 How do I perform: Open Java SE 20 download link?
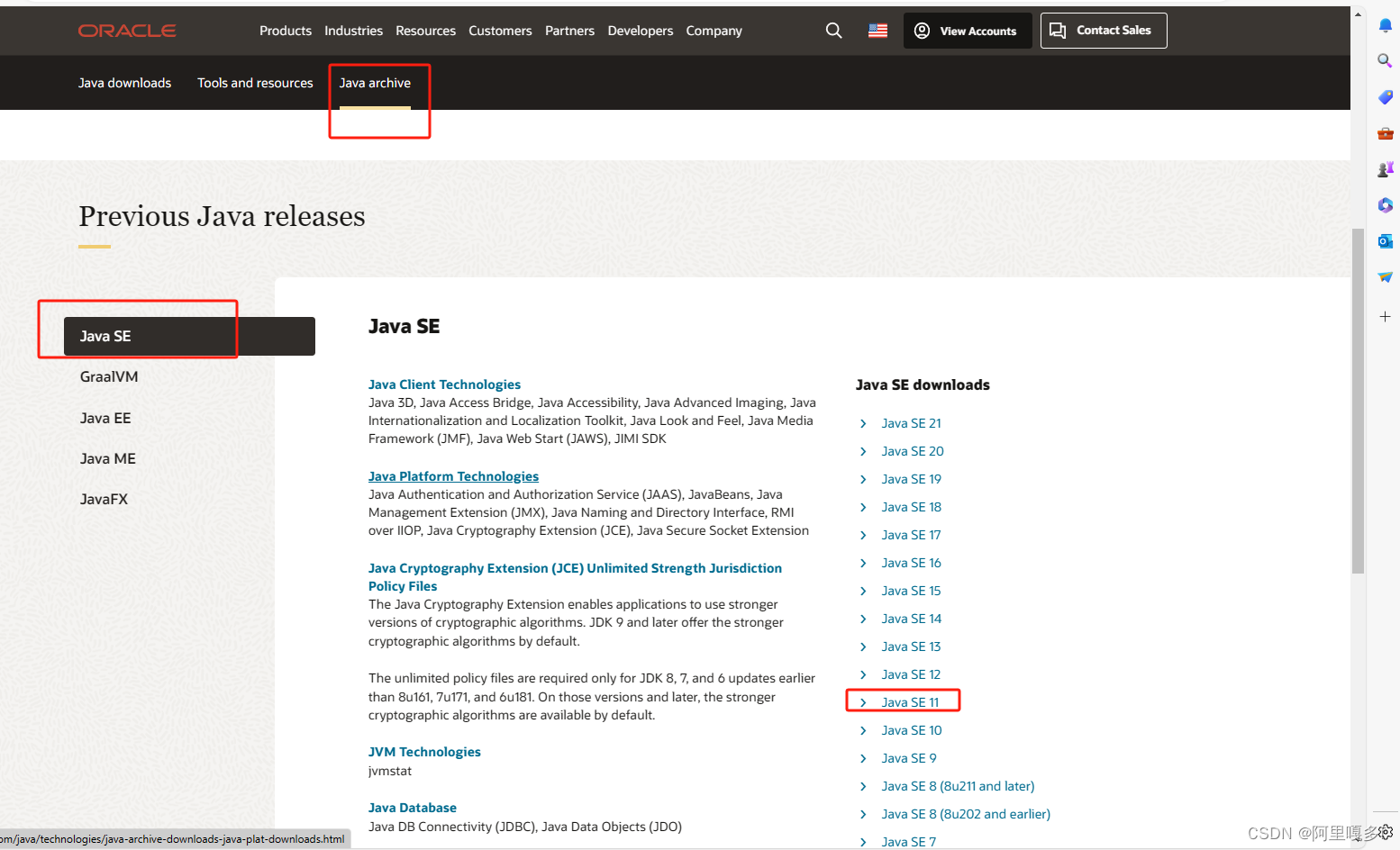913,451
